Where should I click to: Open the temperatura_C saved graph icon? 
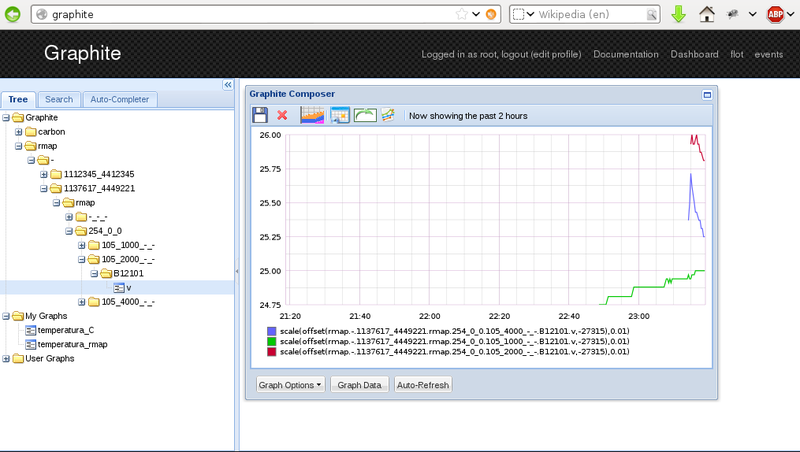point(31,331)
